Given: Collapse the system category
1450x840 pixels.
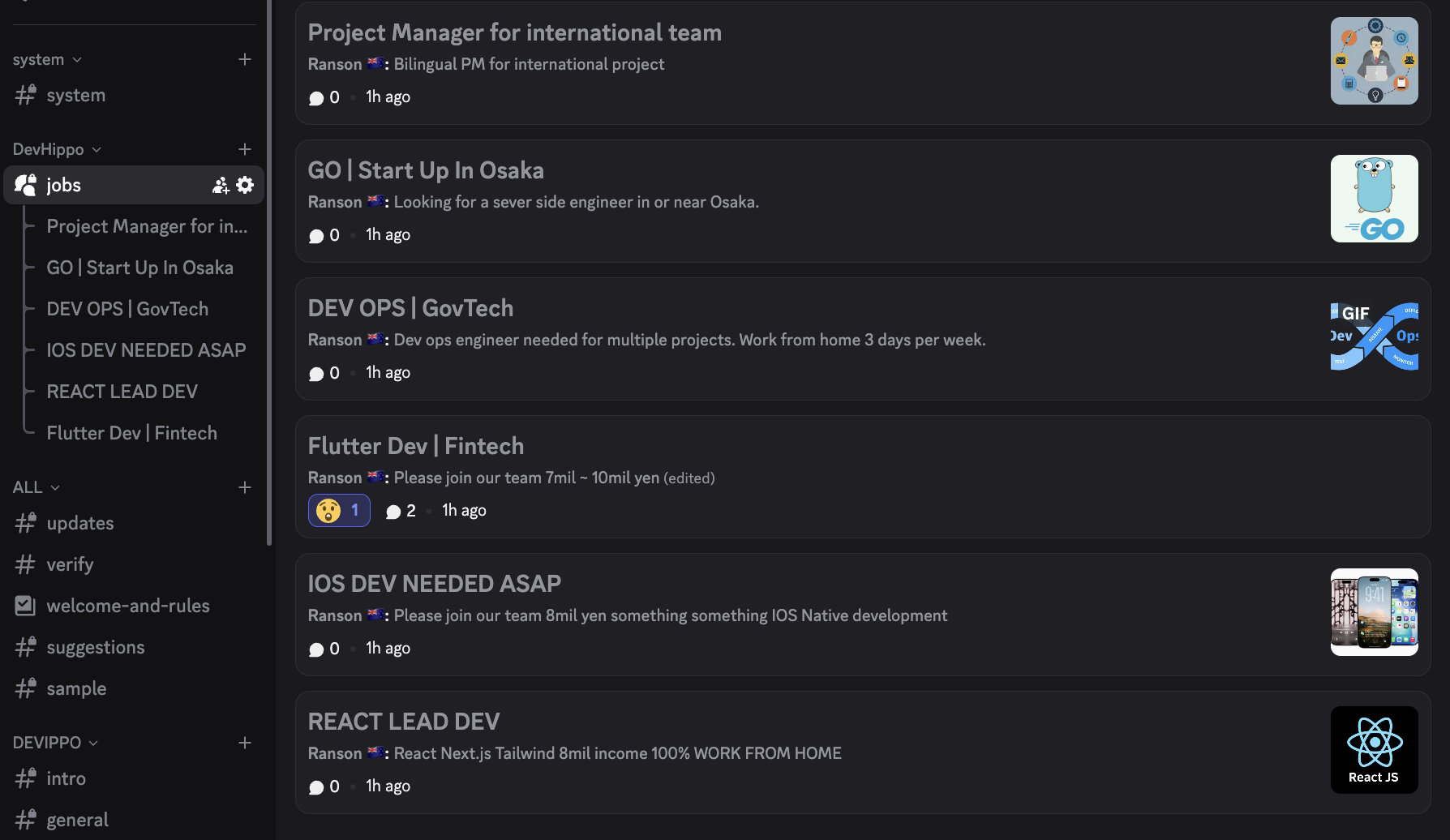Looking at the screenshot, I should pos(47,59).
